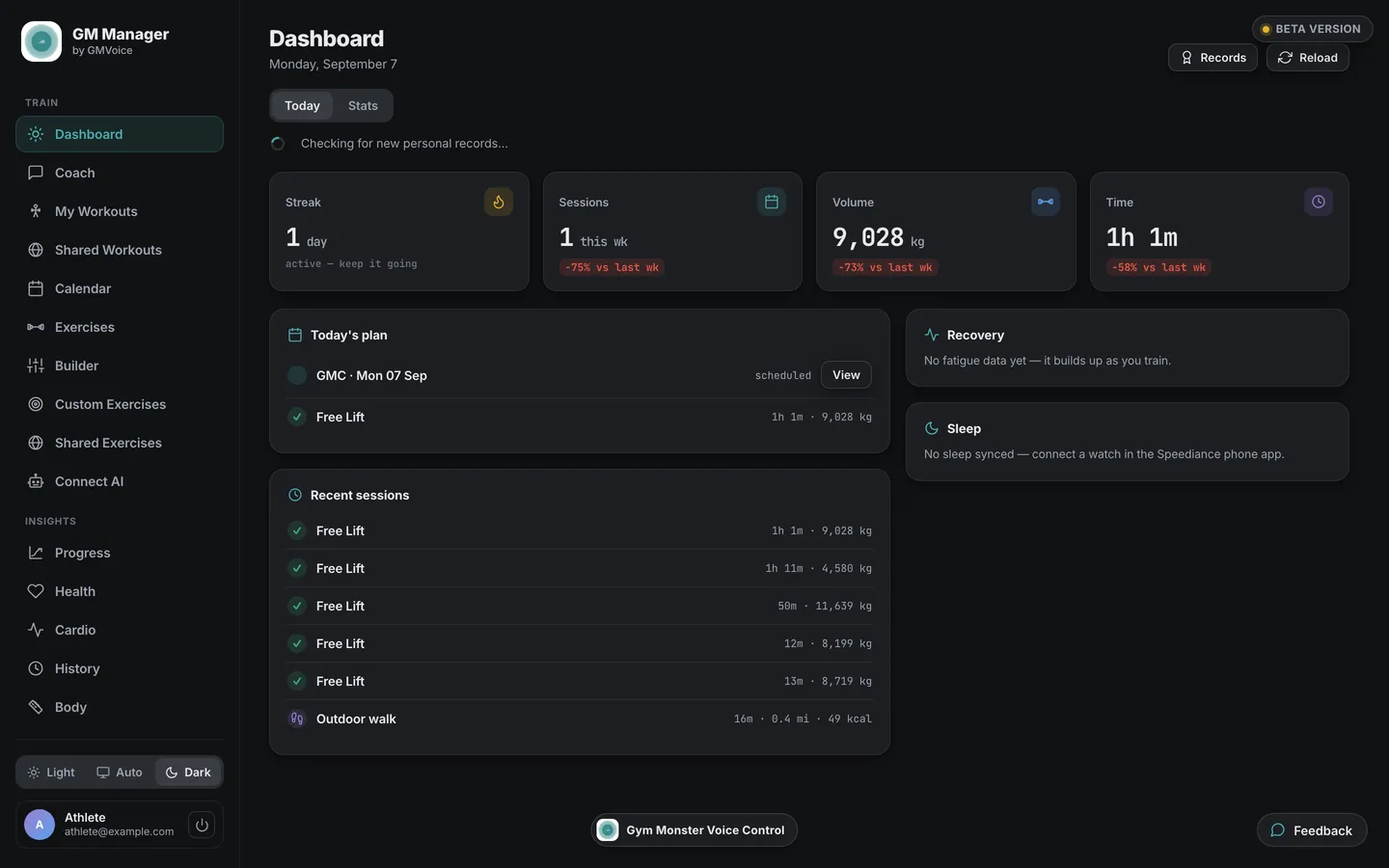Click the Health heart icon in sidebar

point(36,591)
